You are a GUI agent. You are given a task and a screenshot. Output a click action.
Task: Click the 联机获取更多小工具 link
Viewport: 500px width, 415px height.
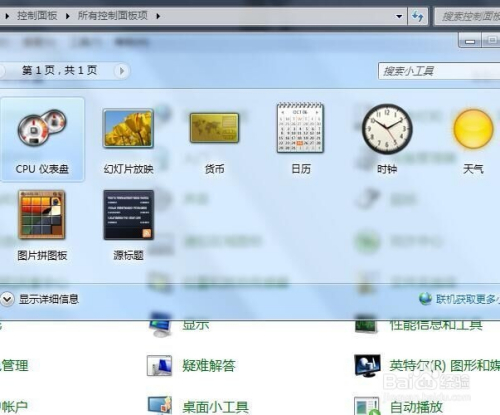point(467,299)
